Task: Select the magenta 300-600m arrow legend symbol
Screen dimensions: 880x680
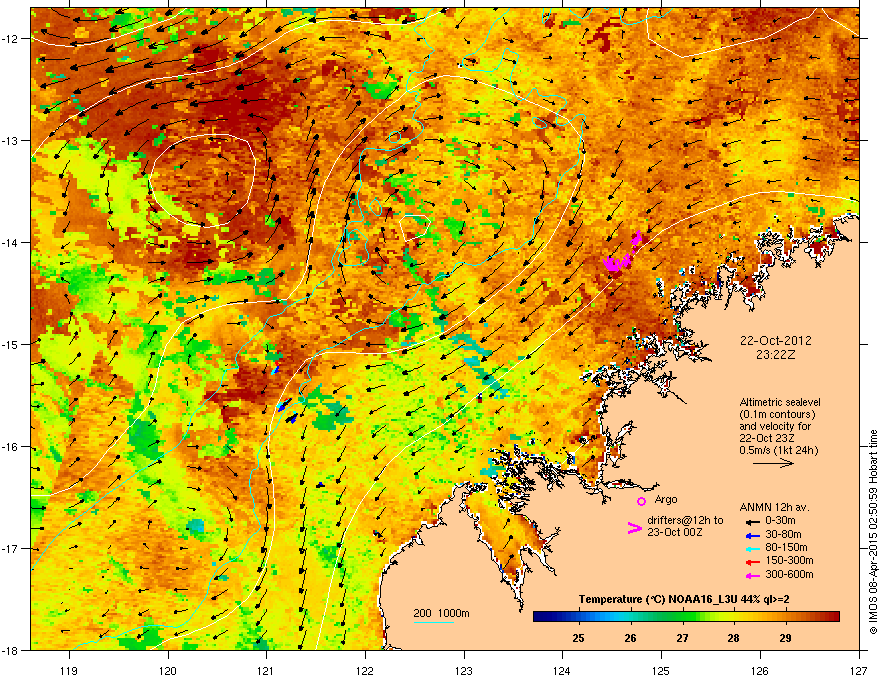Action: [752, 575]
